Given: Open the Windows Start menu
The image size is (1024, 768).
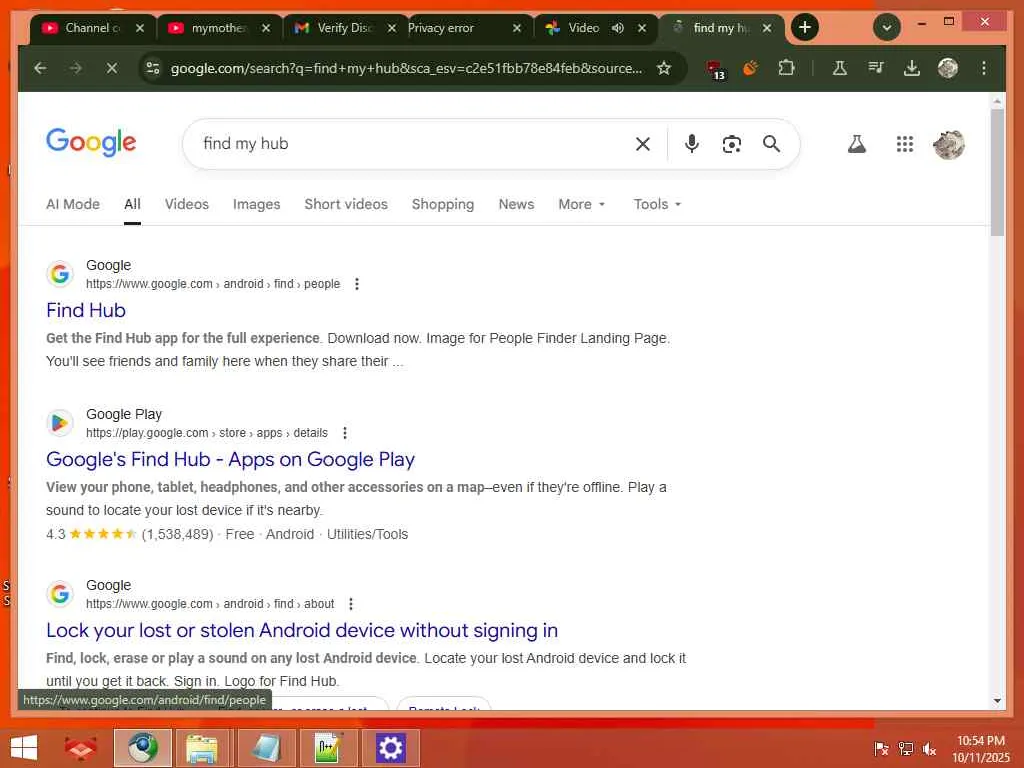Looking at the screenshot, I should pyautogui.click(x=24, y=748).
